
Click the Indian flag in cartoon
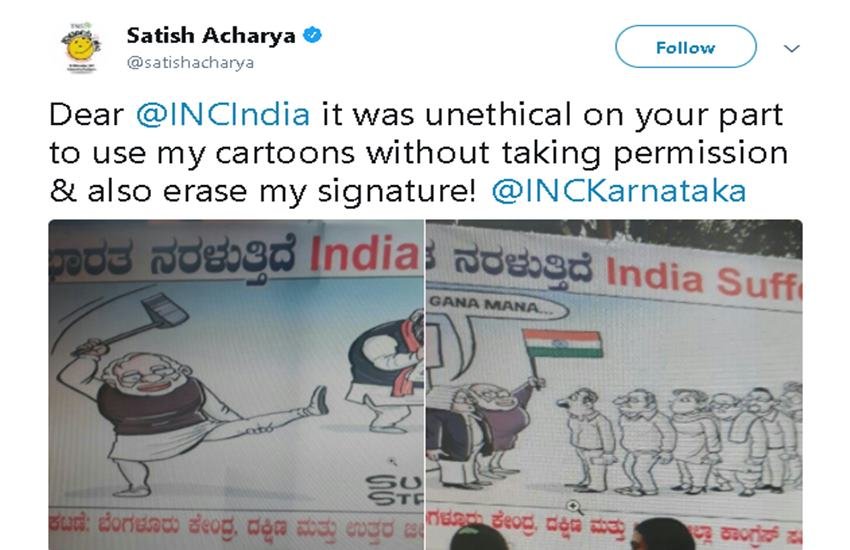point(563,344)
